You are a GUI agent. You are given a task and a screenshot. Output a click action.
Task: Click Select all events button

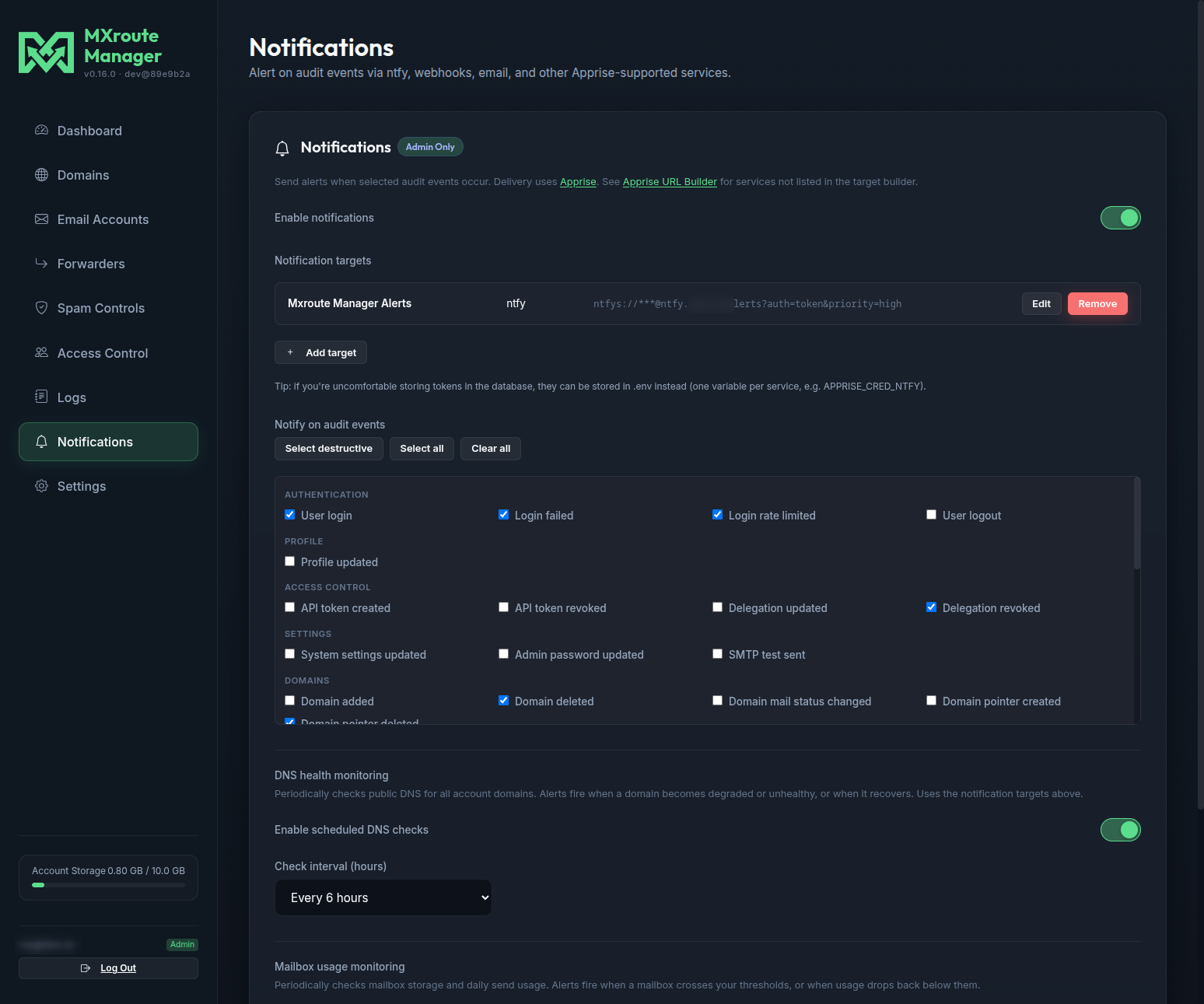click(x=422, y=449)
